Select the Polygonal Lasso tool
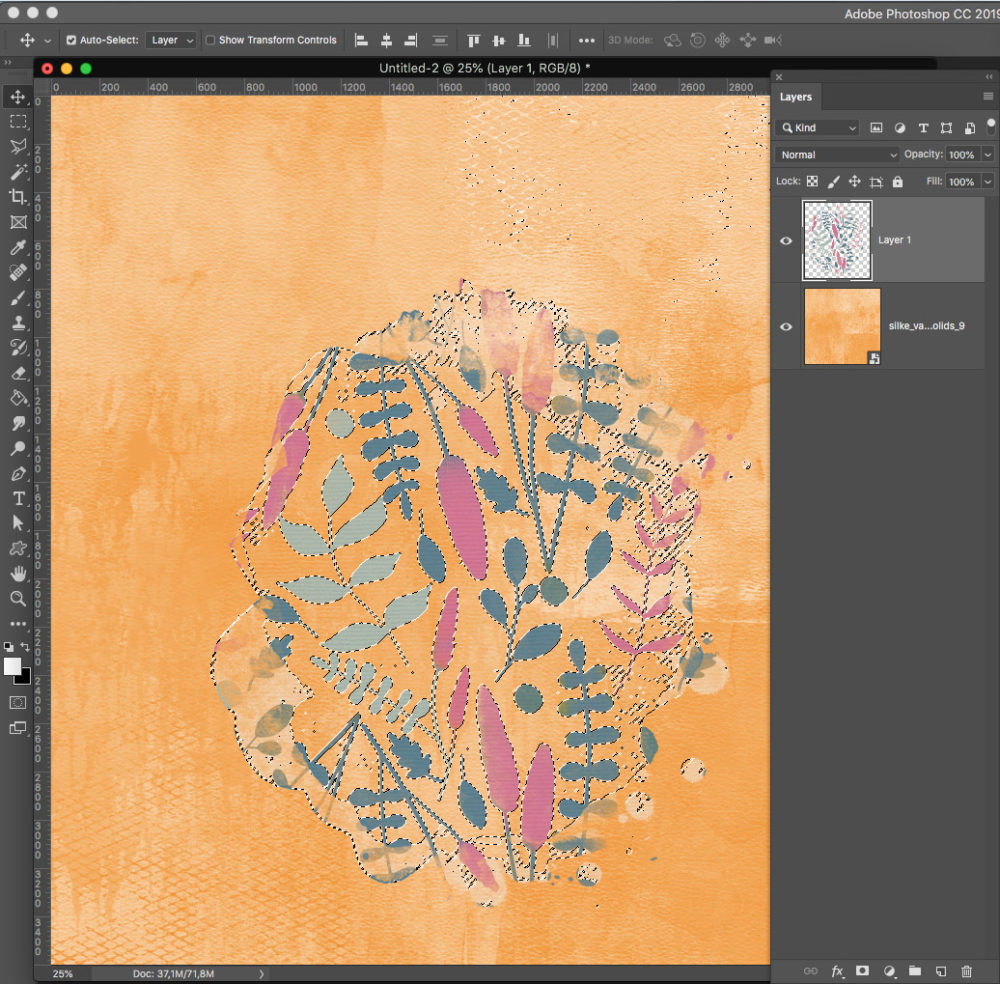The image size is (1000, 984). coord(18,147)
